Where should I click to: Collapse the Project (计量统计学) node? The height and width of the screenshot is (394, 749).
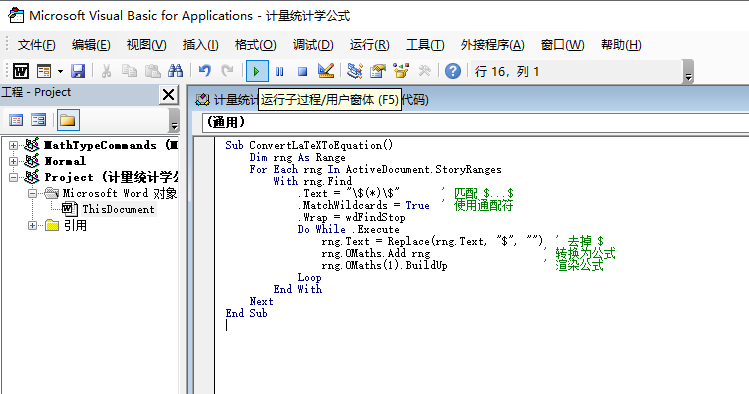(x=13, y=178)
